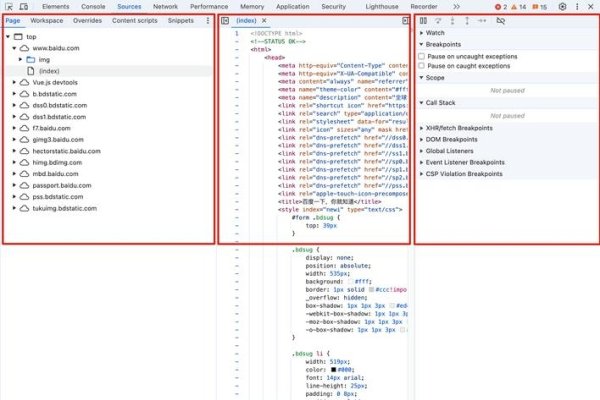Click the #fff background color swatch
The width and height of the screenshot is (600, 400).
(349, 282)
